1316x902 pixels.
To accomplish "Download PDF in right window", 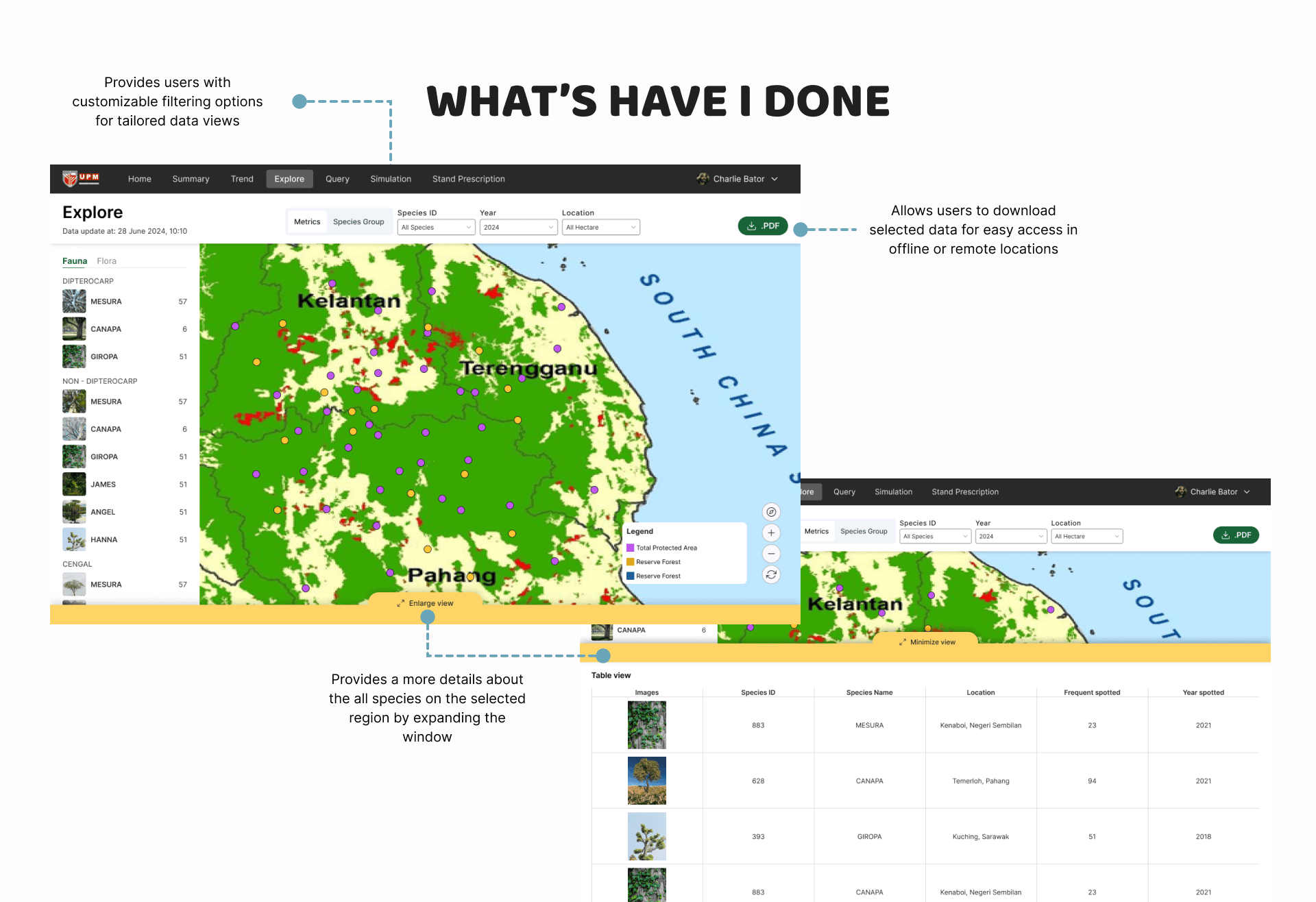I will click(x=1236, y=535).
